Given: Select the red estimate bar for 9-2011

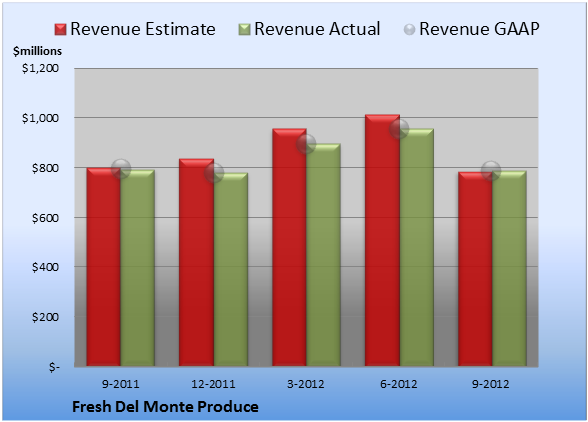Looking at the screenshot, I should tap(104, 267).
